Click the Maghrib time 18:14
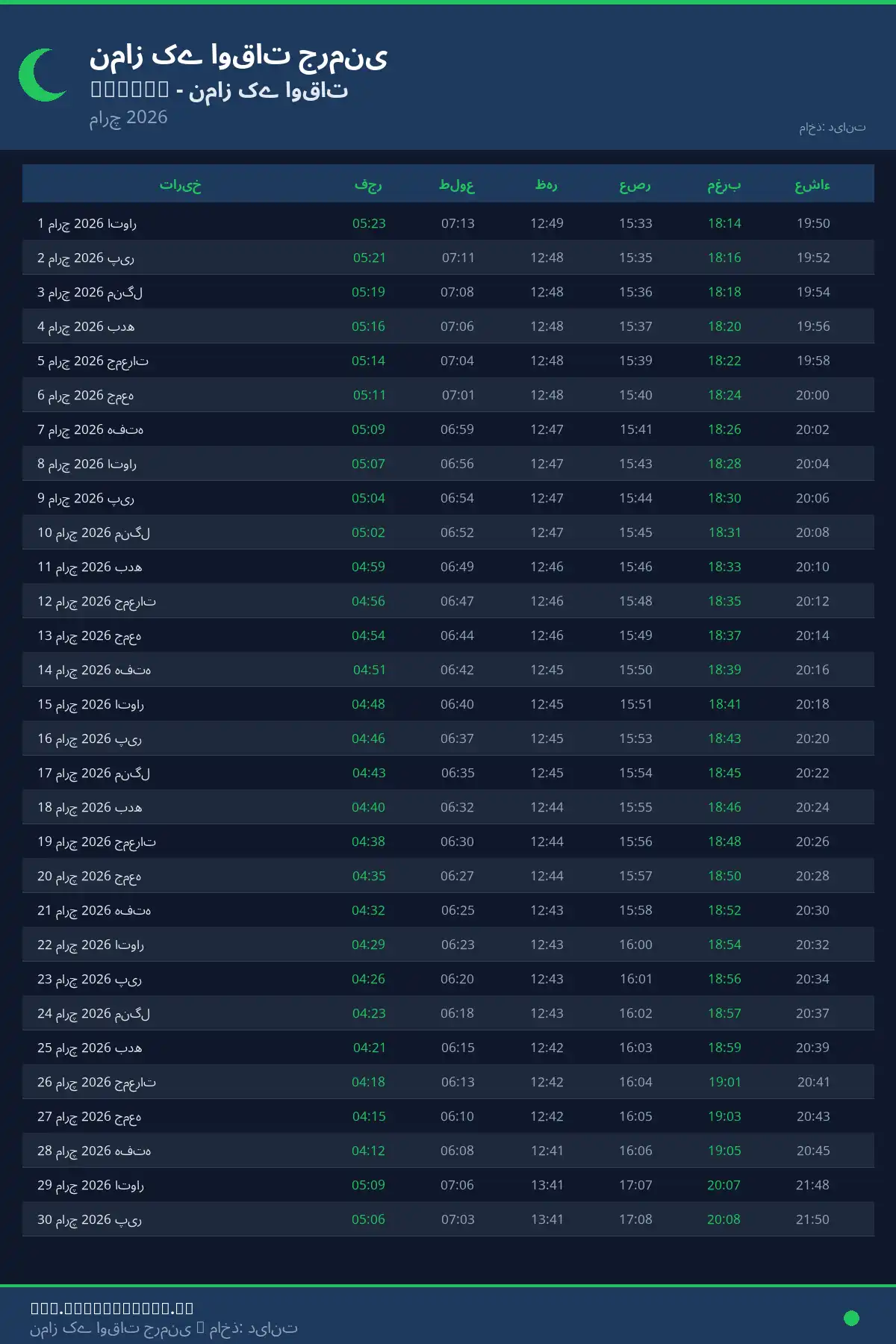This screenshot has height=1344, width=896. (x=724, y=223)
